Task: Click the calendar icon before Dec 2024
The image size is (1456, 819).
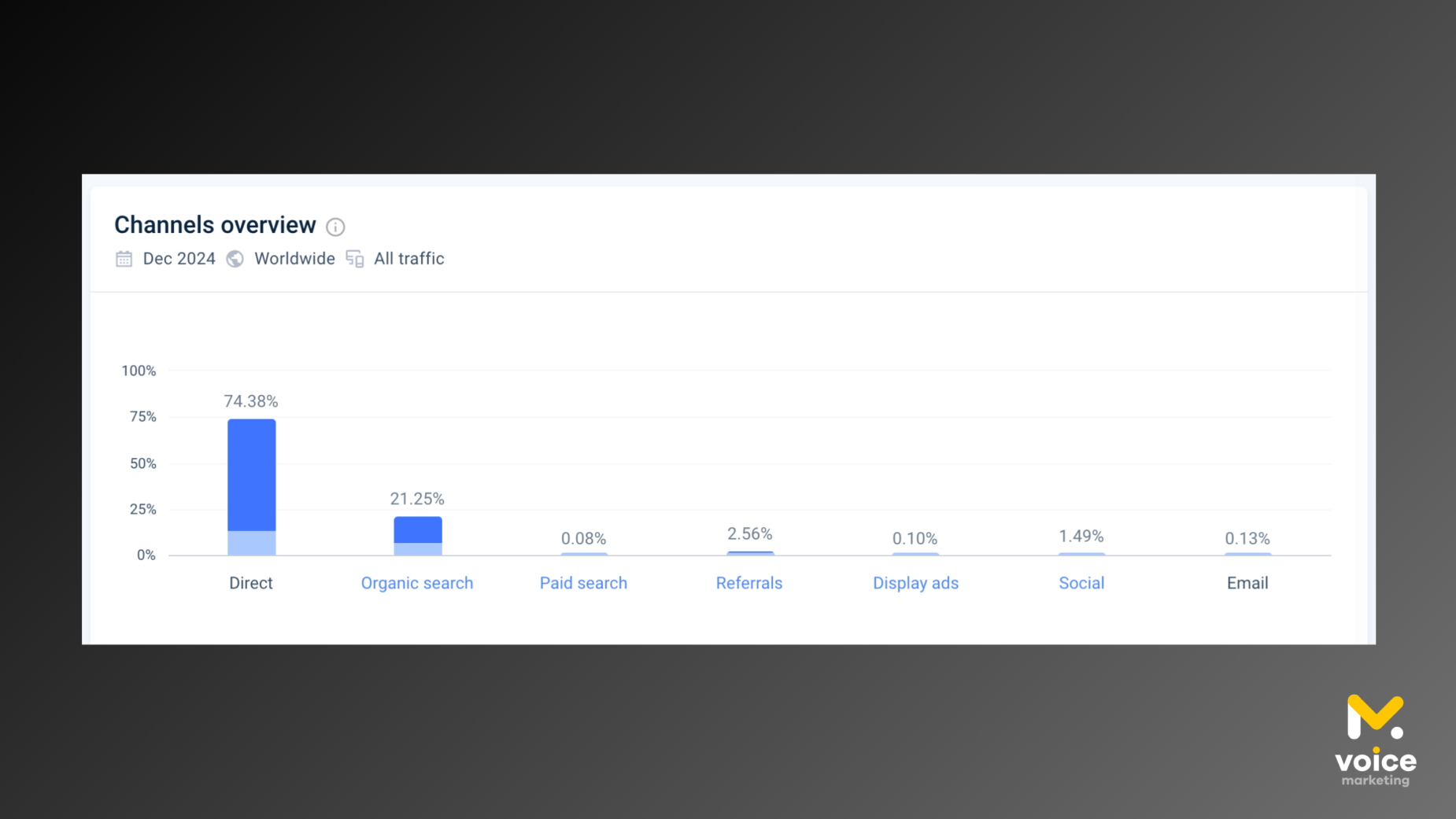Action: point(124,259)
